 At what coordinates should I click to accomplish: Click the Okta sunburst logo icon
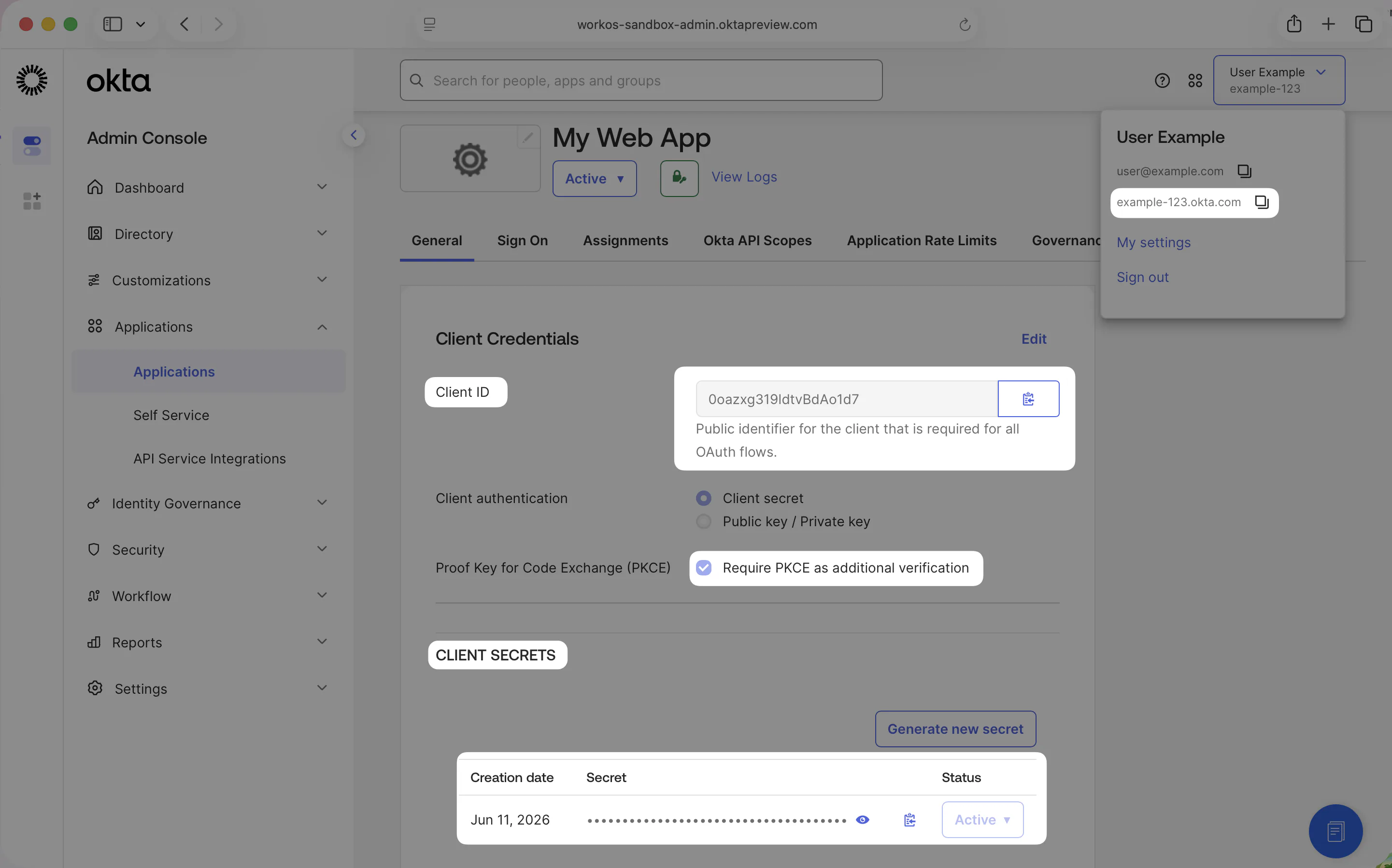click(31, 80)
